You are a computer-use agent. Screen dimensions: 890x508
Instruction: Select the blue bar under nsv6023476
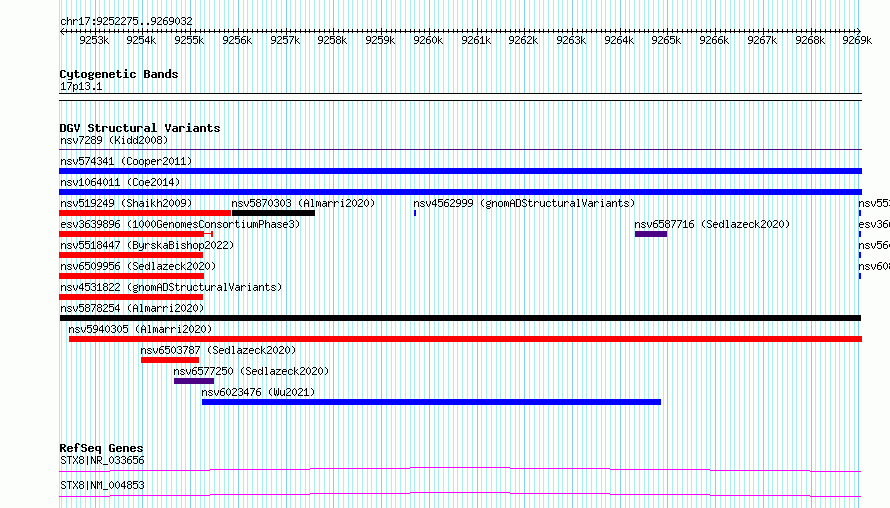coord(431,402)
